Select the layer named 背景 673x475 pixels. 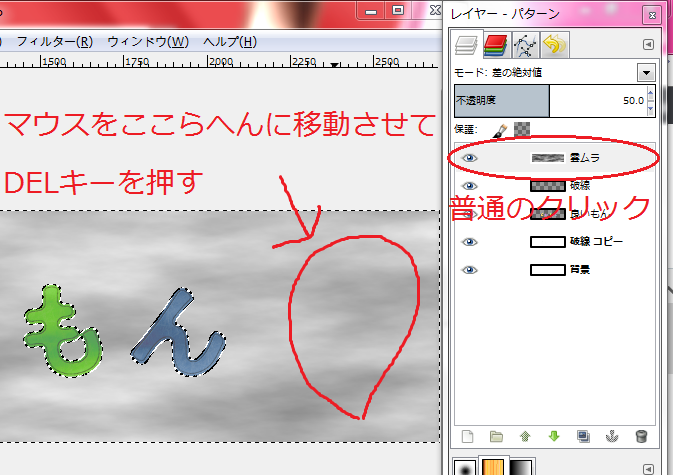(580, 270)
